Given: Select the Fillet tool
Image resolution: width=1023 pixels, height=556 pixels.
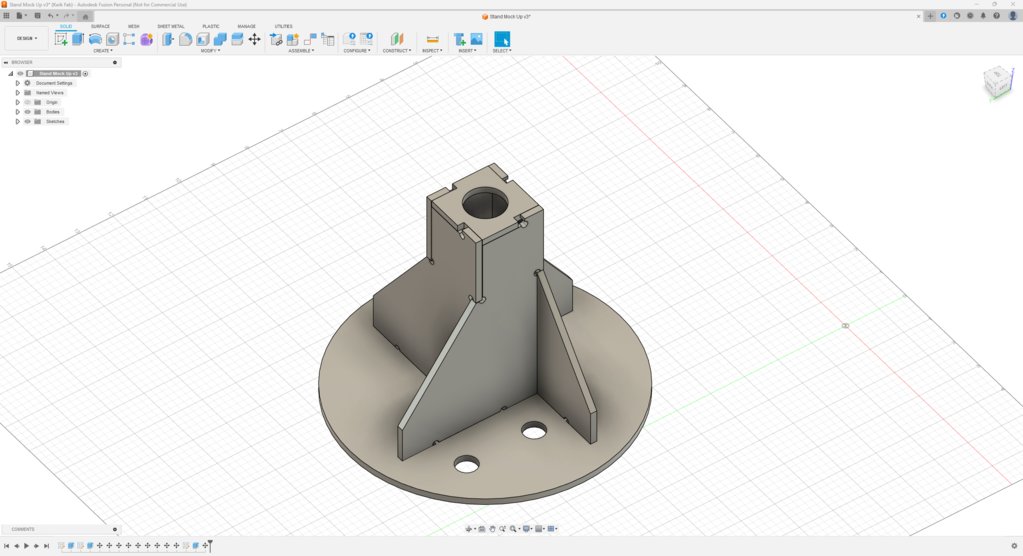Looking at the screenshot, I should pos(185,39).
